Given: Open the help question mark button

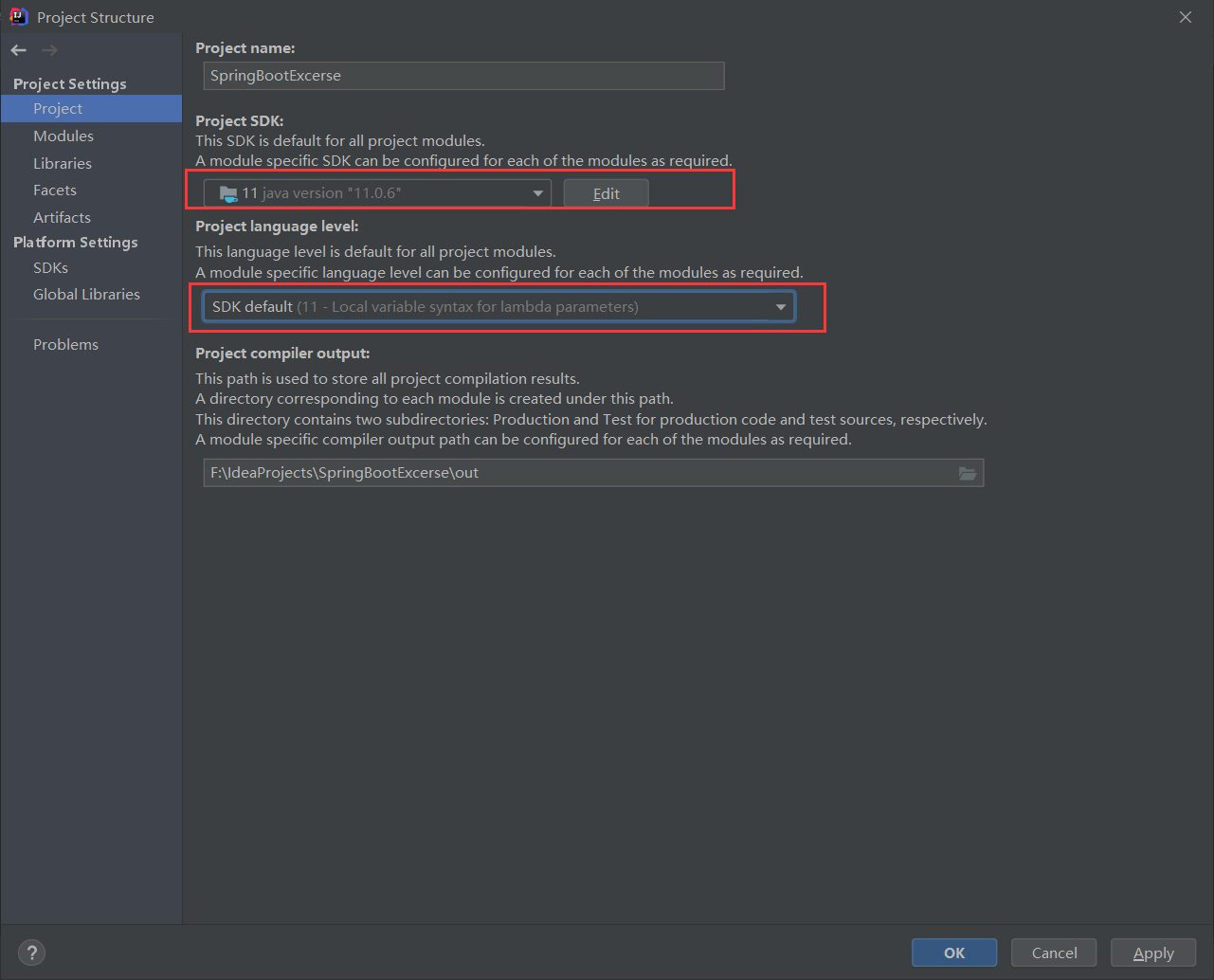Looking at the screenshot, I should [x=31, y=953].
